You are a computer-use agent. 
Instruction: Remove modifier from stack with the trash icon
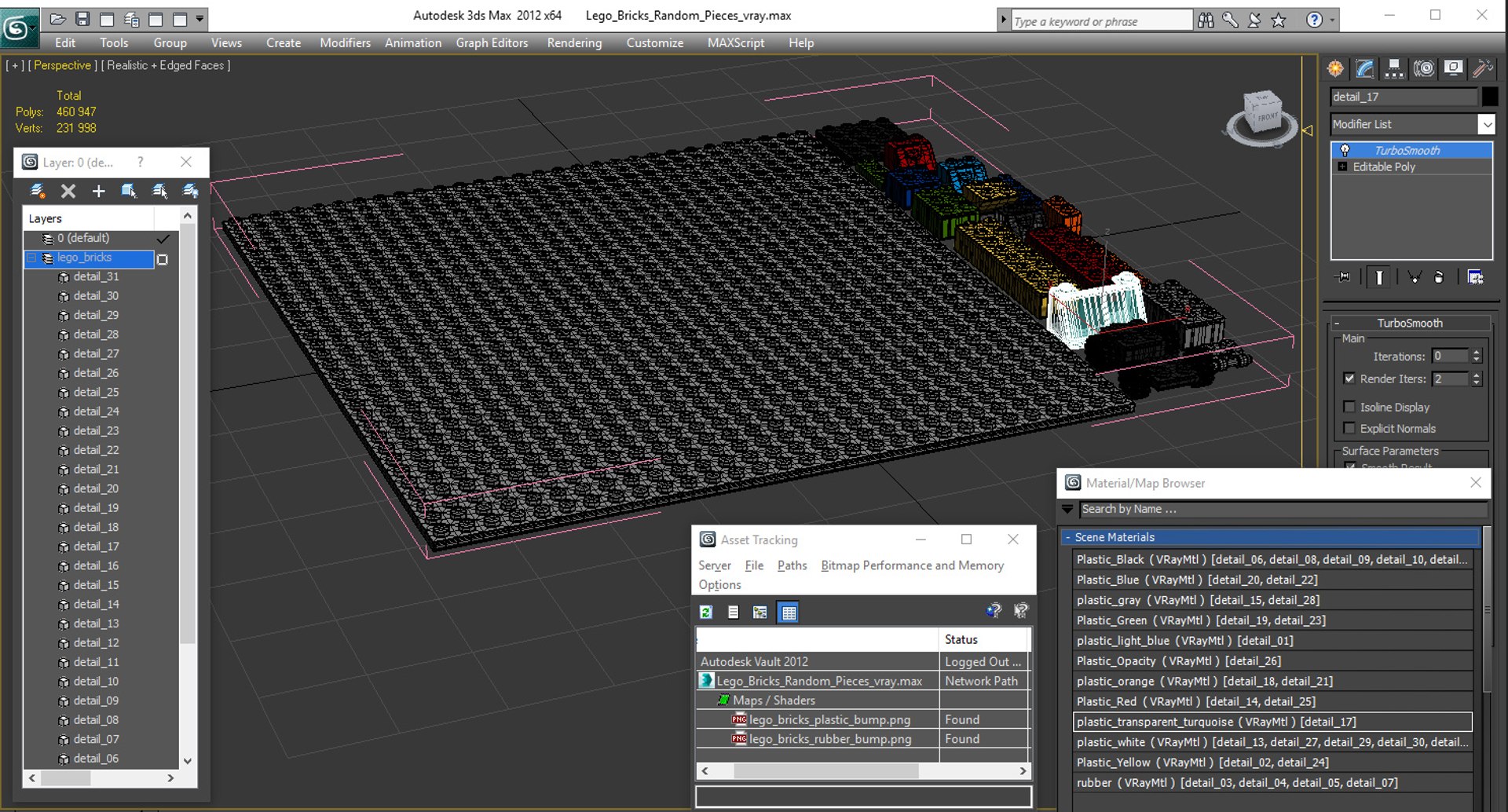[x=1439, y=276]
